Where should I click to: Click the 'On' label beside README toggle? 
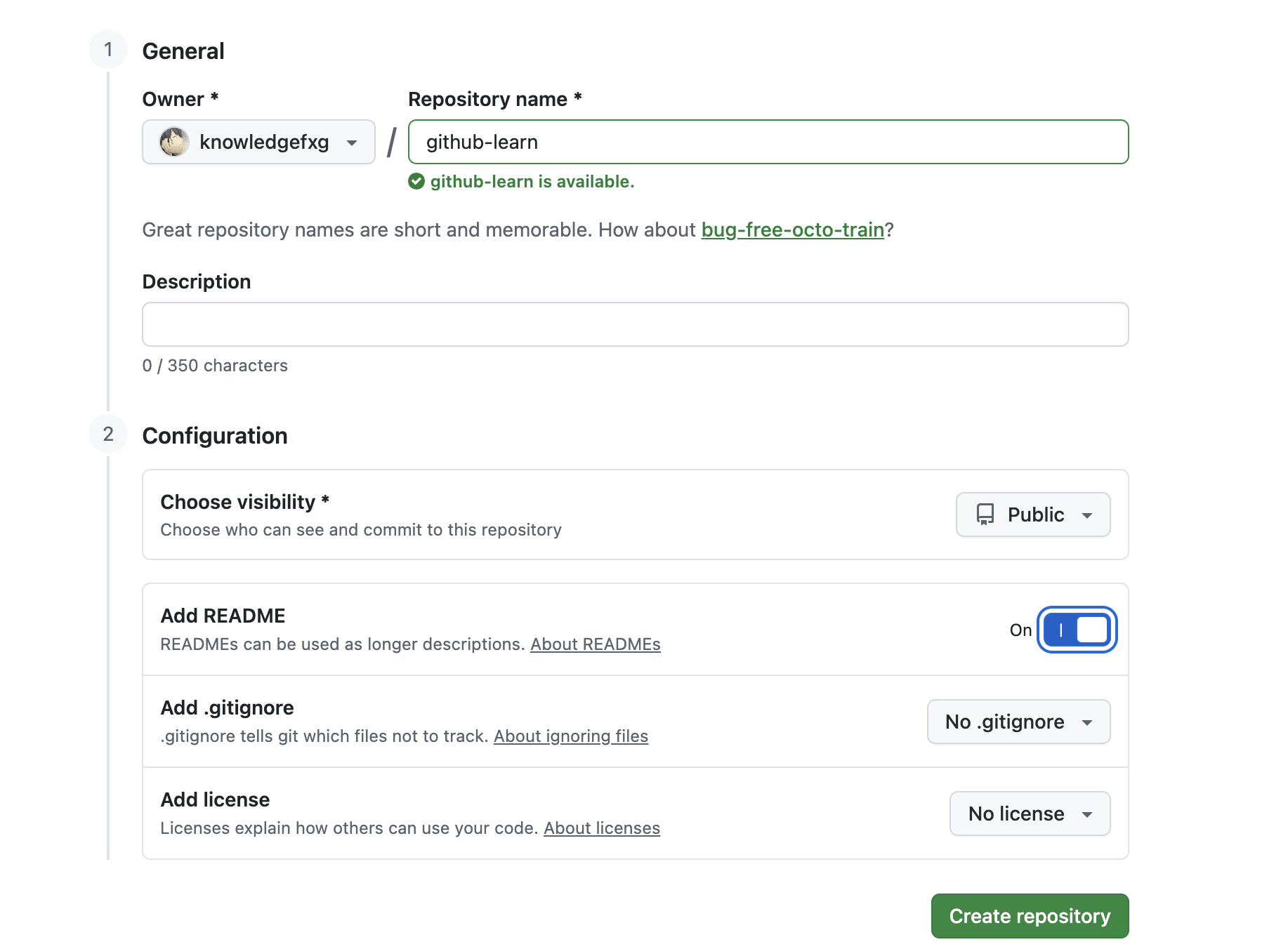pyautogui.click(x=1020, y=630)
